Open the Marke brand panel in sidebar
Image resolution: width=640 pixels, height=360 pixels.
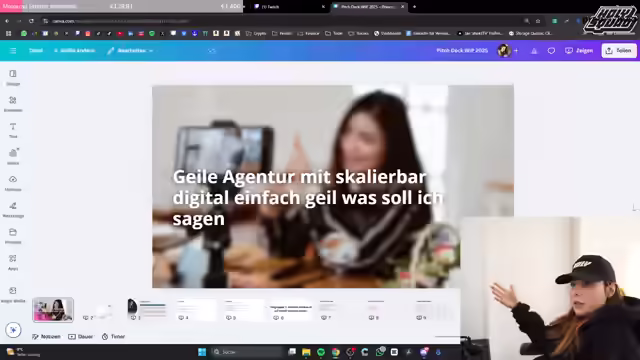click(x=13, y=157)
